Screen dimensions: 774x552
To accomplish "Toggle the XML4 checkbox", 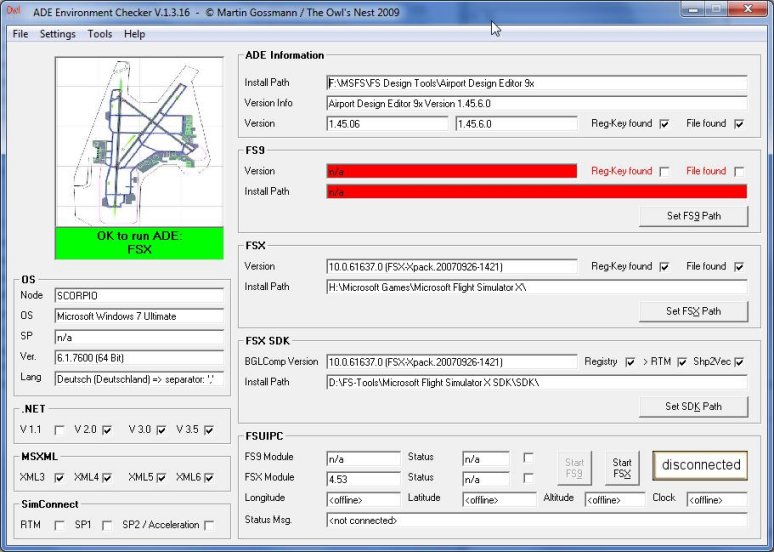I will (x=107, y=477).
